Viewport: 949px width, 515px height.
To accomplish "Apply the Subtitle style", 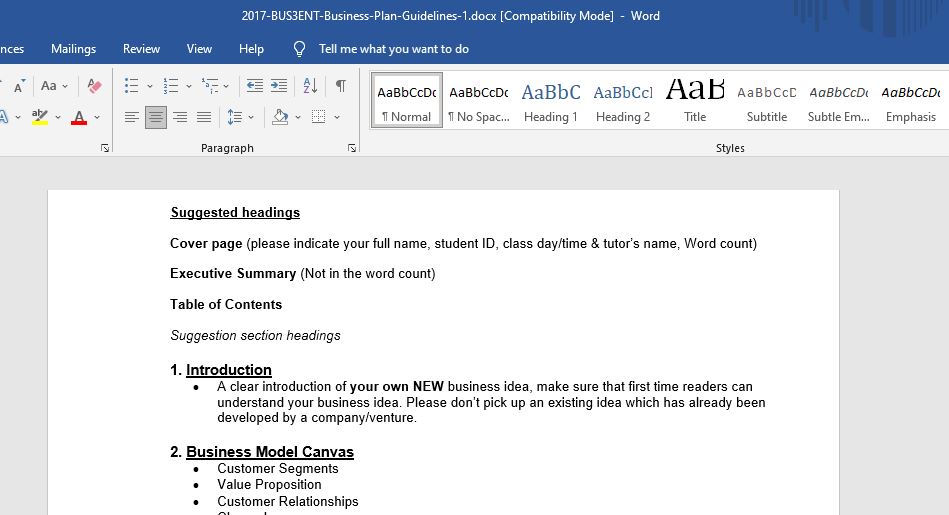I will 767,100.
